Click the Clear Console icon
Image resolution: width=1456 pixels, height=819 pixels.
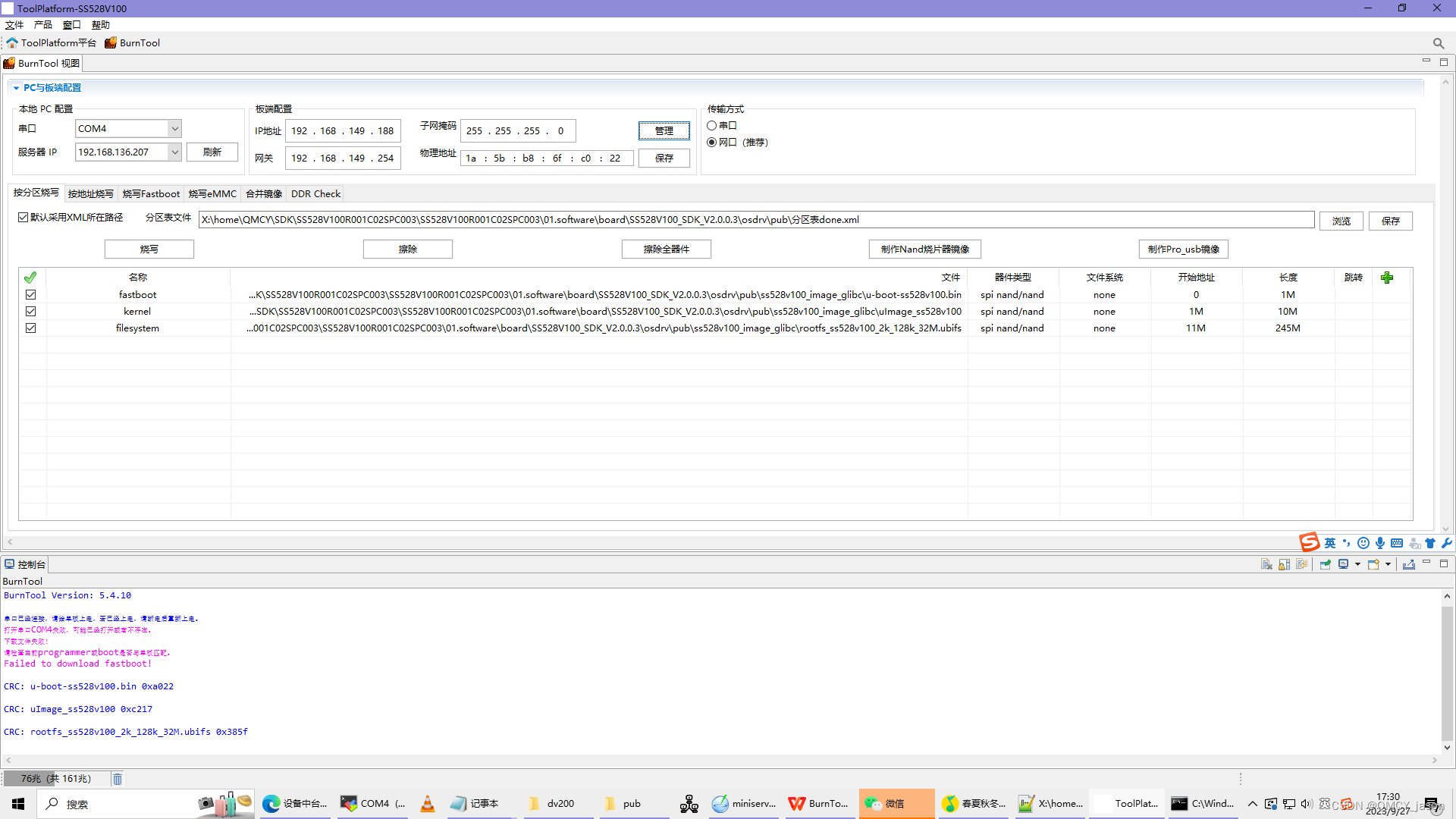click(1266, 564)
